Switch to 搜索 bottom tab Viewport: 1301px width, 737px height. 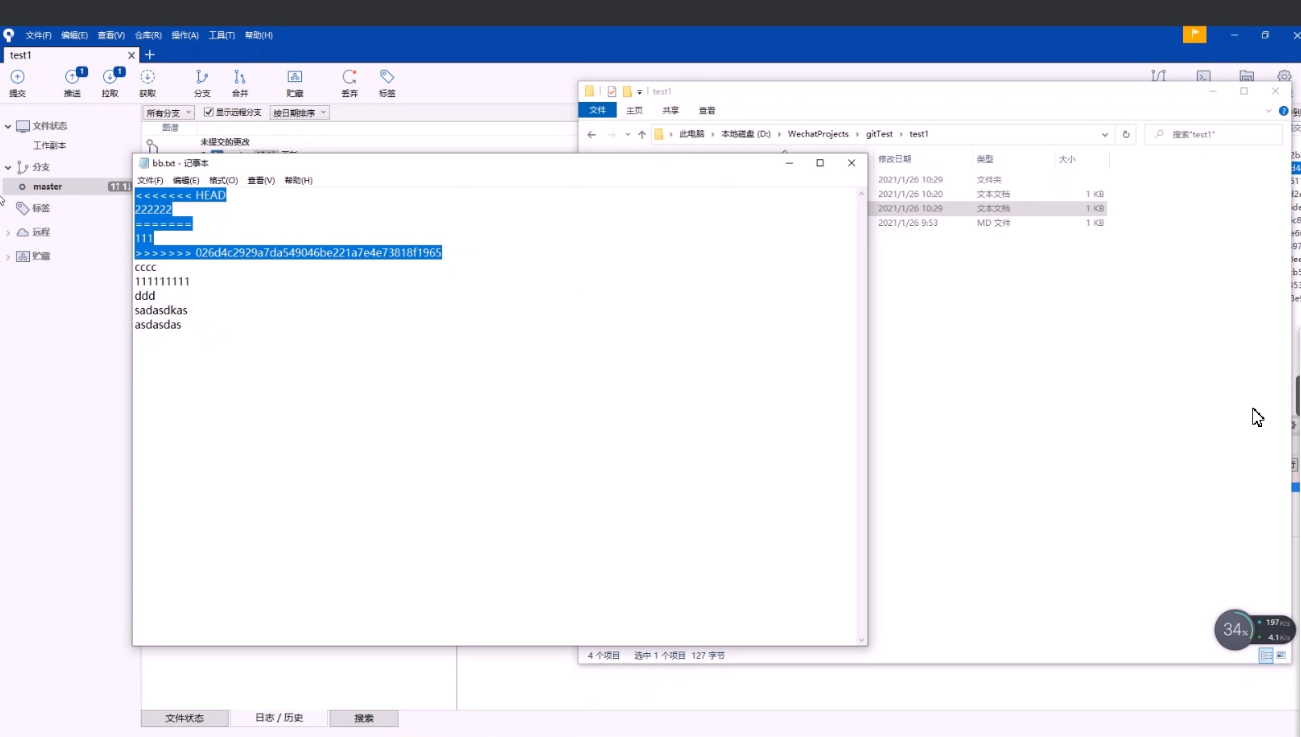(x=364, y=718)
